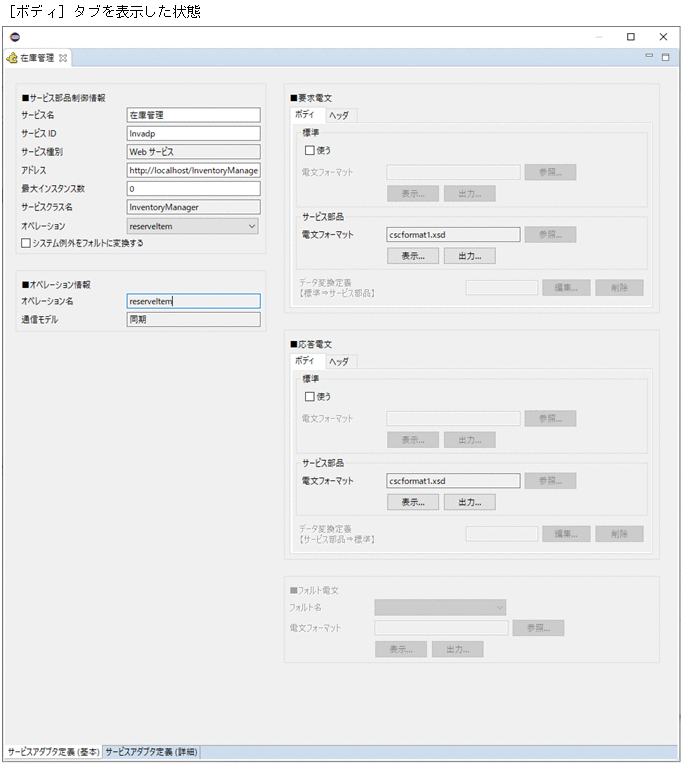685x768 pixels.
Task: Click the 在庫管理 tab icon
Action: point(12,58)
